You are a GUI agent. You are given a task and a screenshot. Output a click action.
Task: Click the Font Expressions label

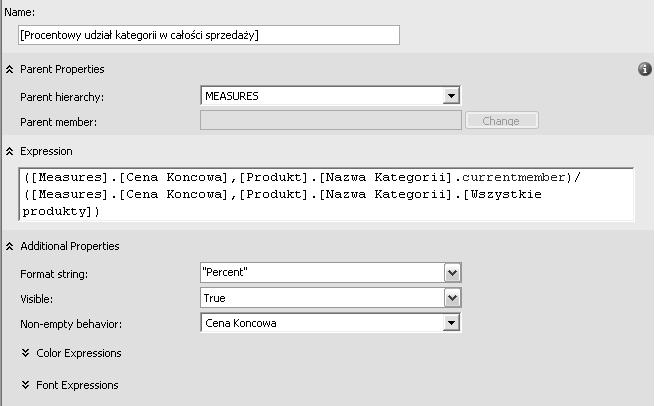[x=77, y=385]
